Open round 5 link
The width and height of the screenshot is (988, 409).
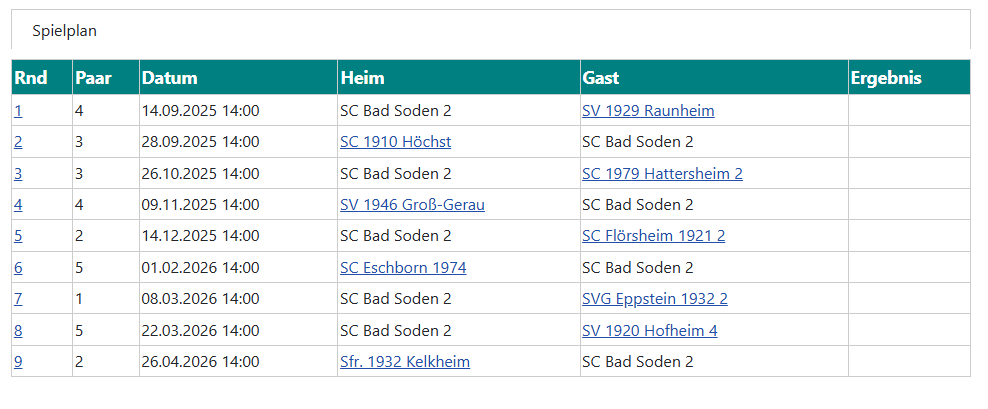tap(18, 236)
